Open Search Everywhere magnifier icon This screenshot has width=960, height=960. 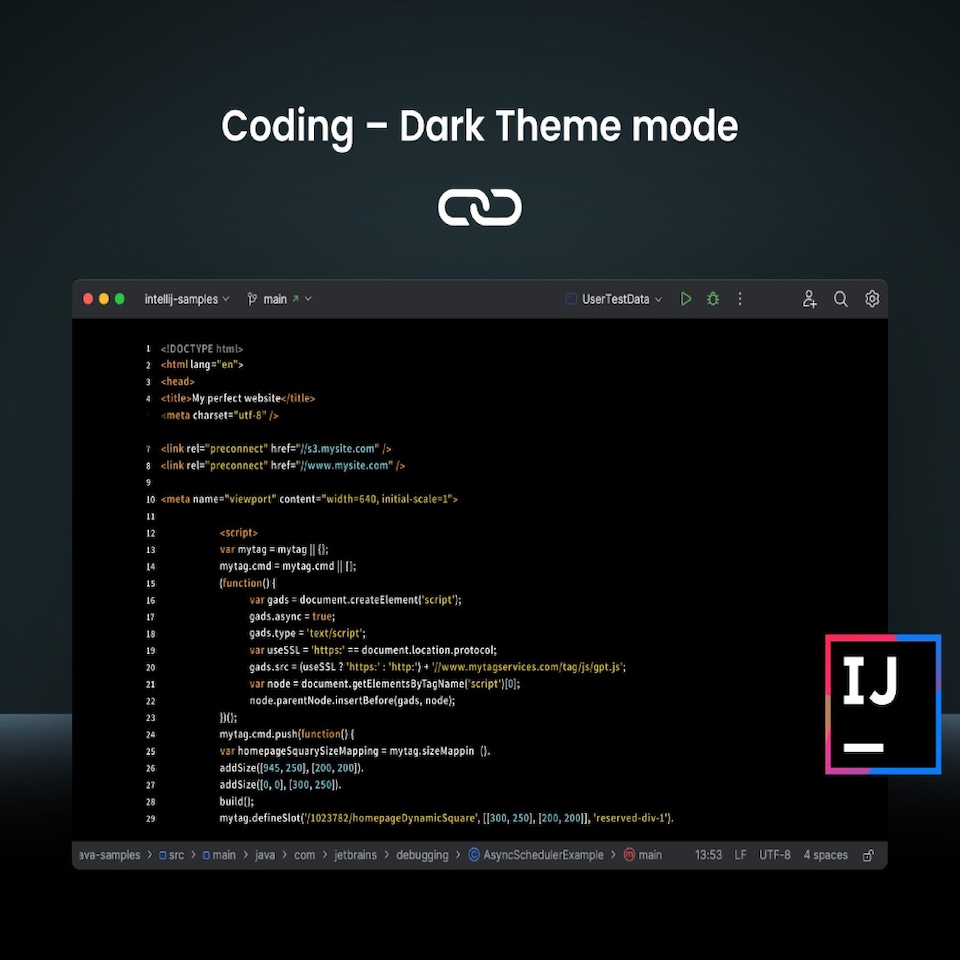point(841,299)
